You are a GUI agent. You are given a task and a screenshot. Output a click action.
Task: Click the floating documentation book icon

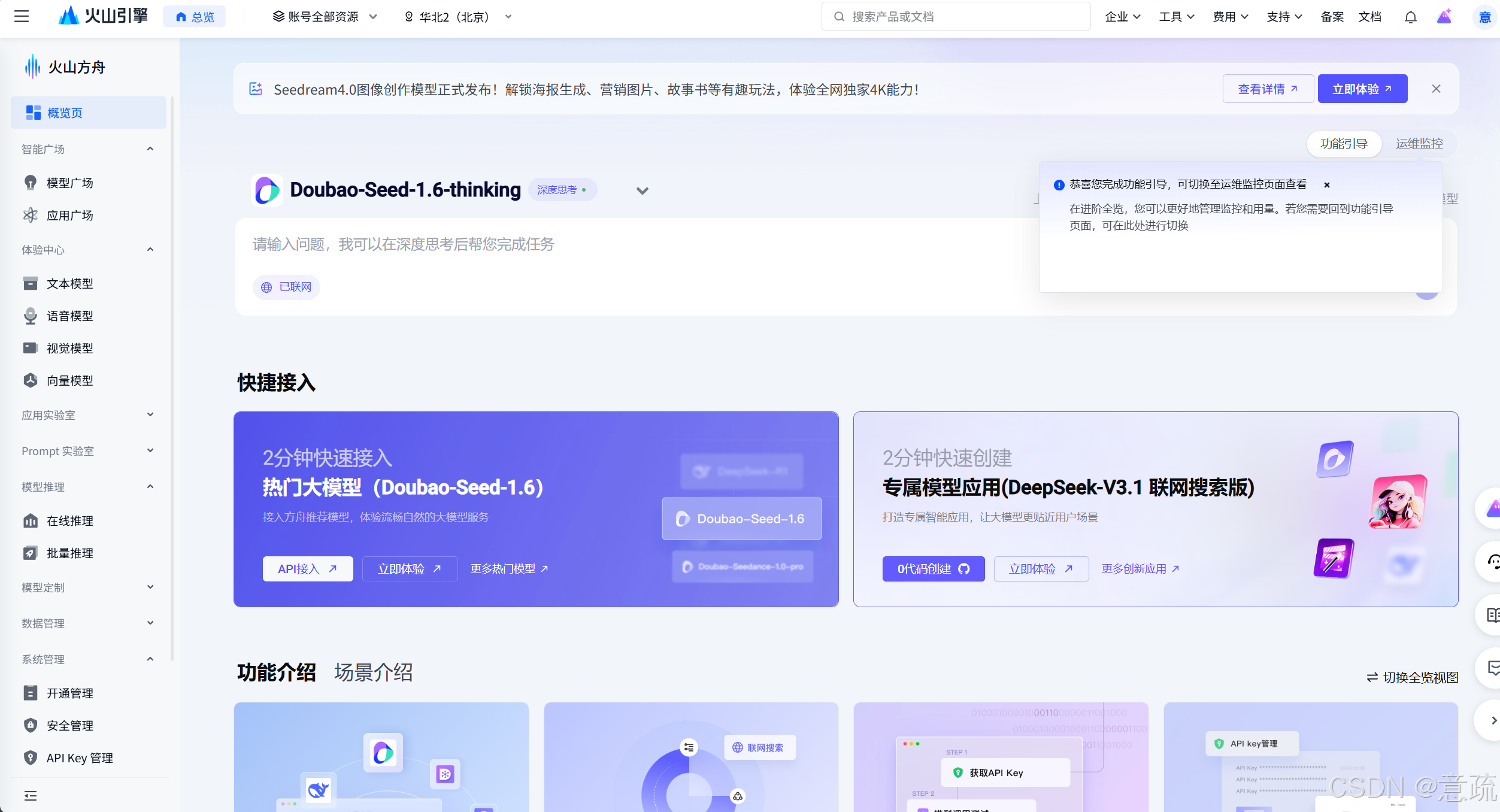pyautogui.click(x=1492, y=615)
